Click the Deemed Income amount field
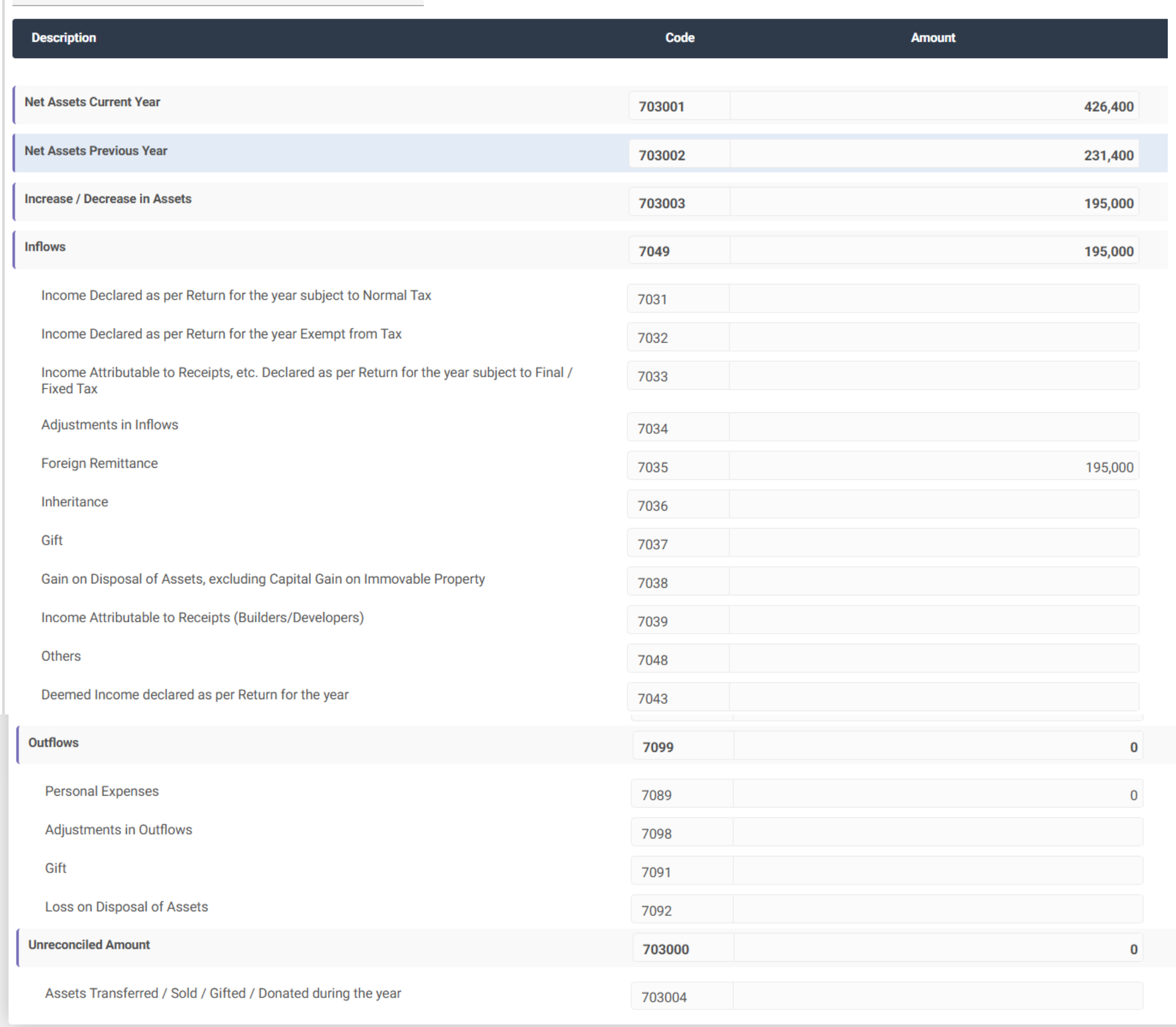Image resolution: width=1176 pixels, height=1027 pixels. click(x=934, y=697)
